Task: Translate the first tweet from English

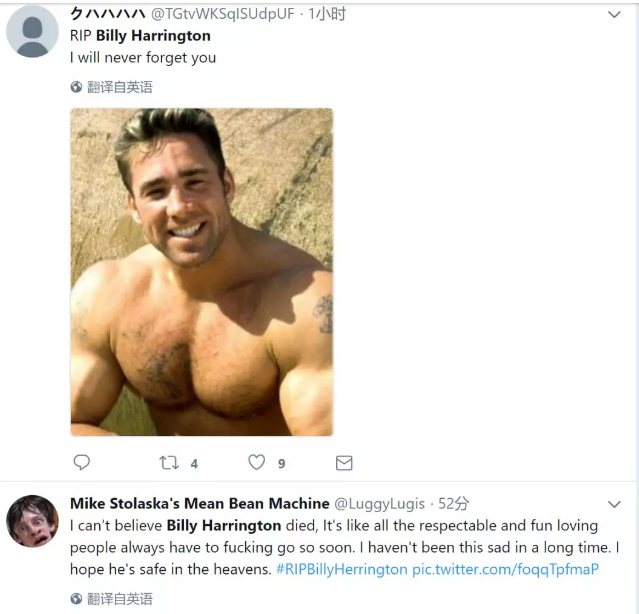Action: (x=119, y=87)
